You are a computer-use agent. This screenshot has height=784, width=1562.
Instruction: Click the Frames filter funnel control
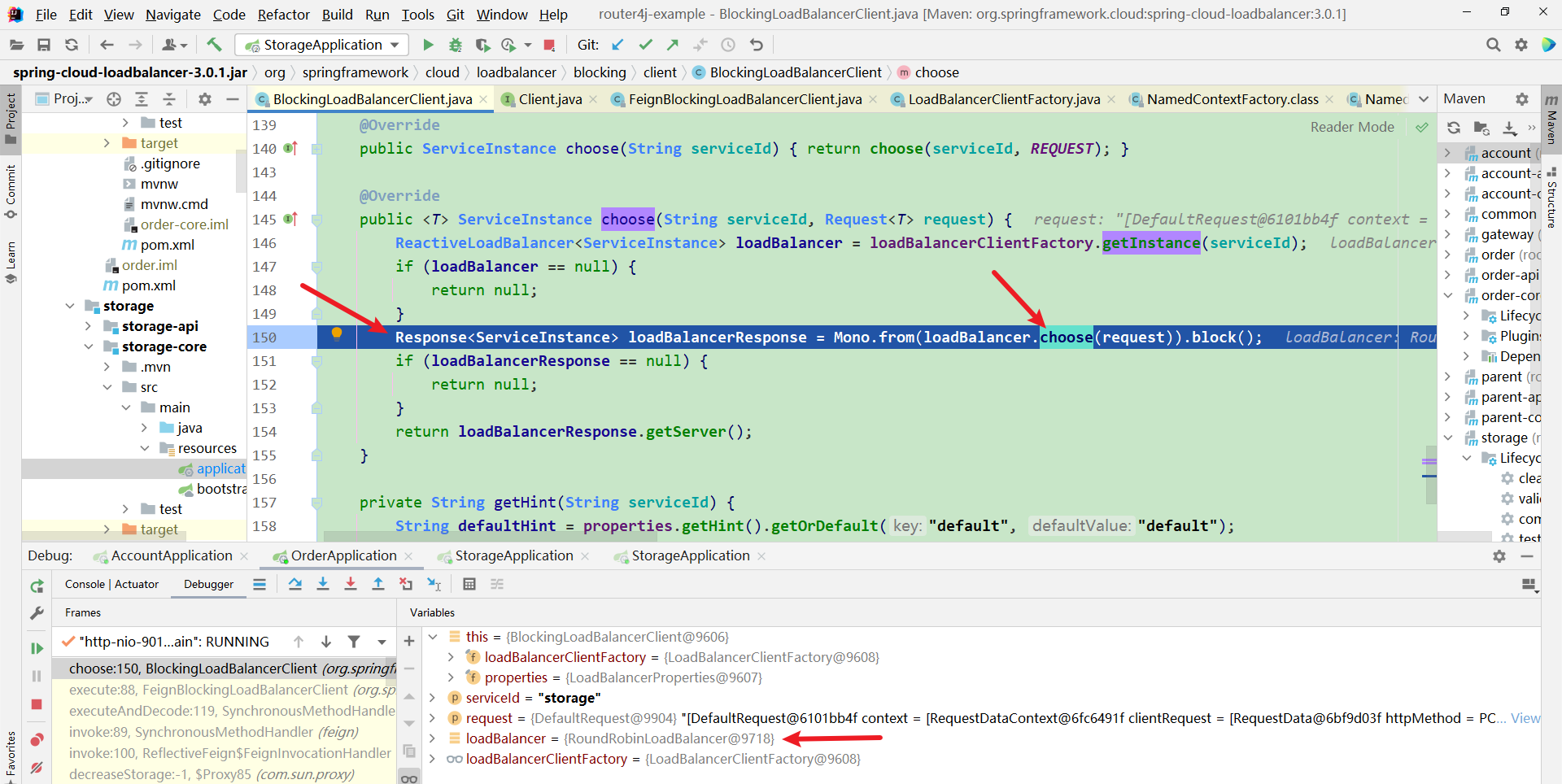pos(354,642)
